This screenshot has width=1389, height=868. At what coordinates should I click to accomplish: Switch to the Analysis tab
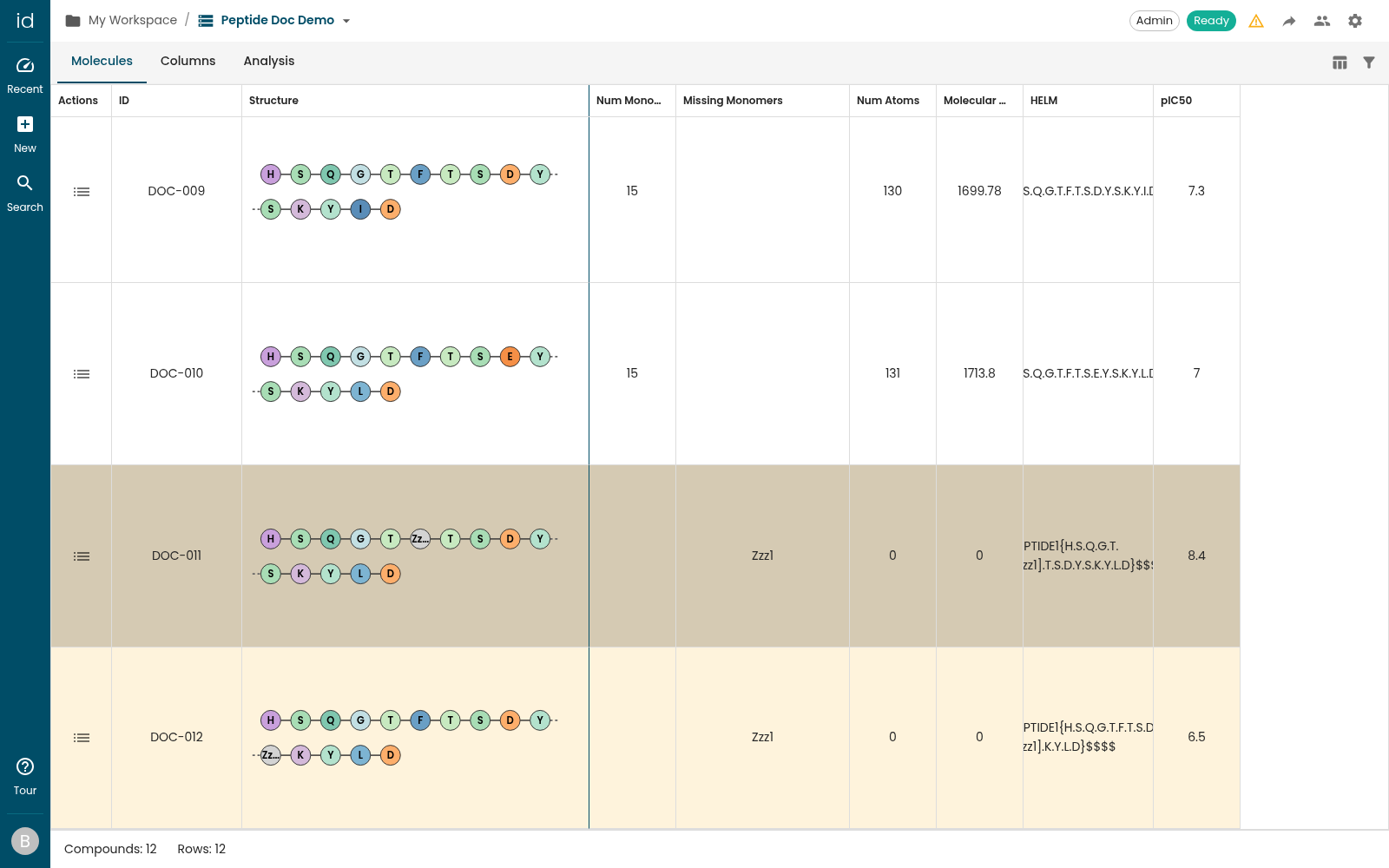pyautogui.click(x=269, y=61)
